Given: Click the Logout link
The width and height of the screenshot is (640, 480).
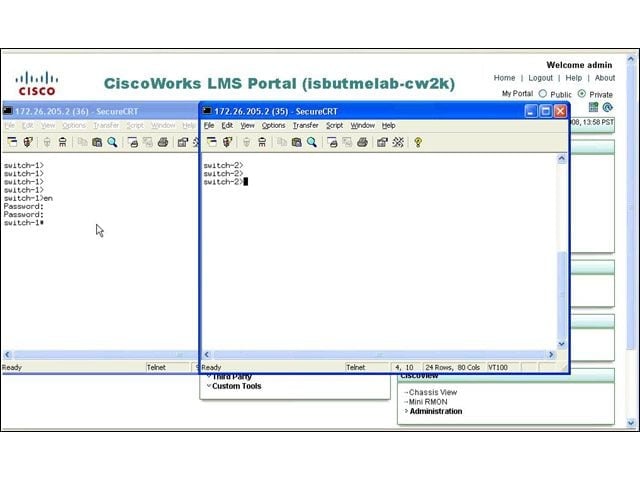Looking at the screenshot, I should pos(540,78).
